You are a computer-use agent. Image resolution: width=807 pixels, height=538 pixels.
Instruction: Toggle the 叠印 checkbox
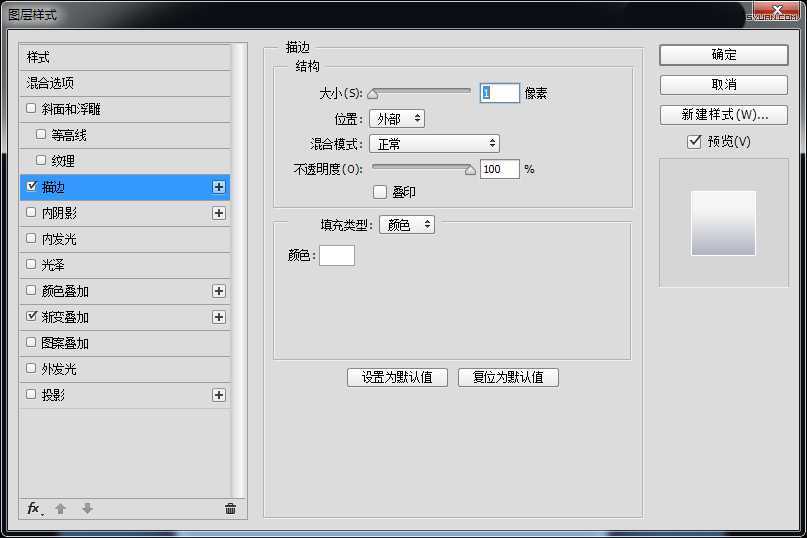(x=380, y=191)
